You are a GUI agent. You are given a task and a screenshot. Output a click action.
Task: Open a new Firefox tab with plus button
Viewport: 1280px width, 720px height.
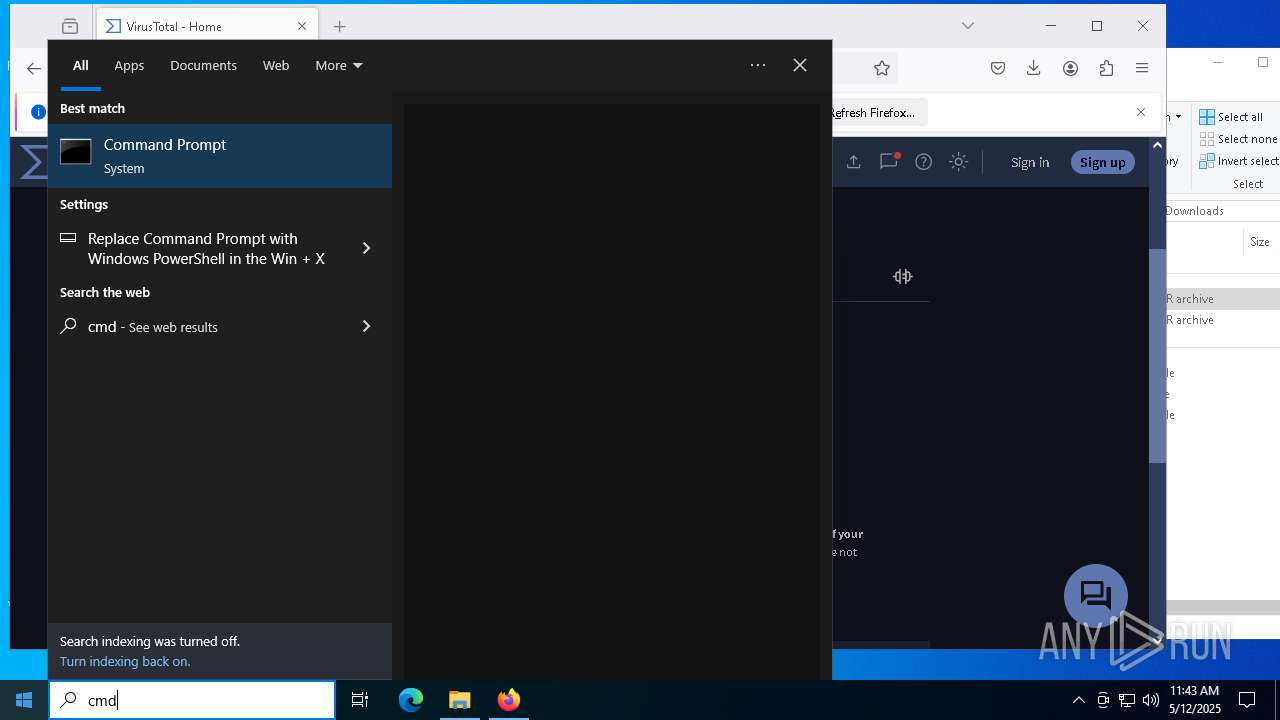click(x=340, y=26)
